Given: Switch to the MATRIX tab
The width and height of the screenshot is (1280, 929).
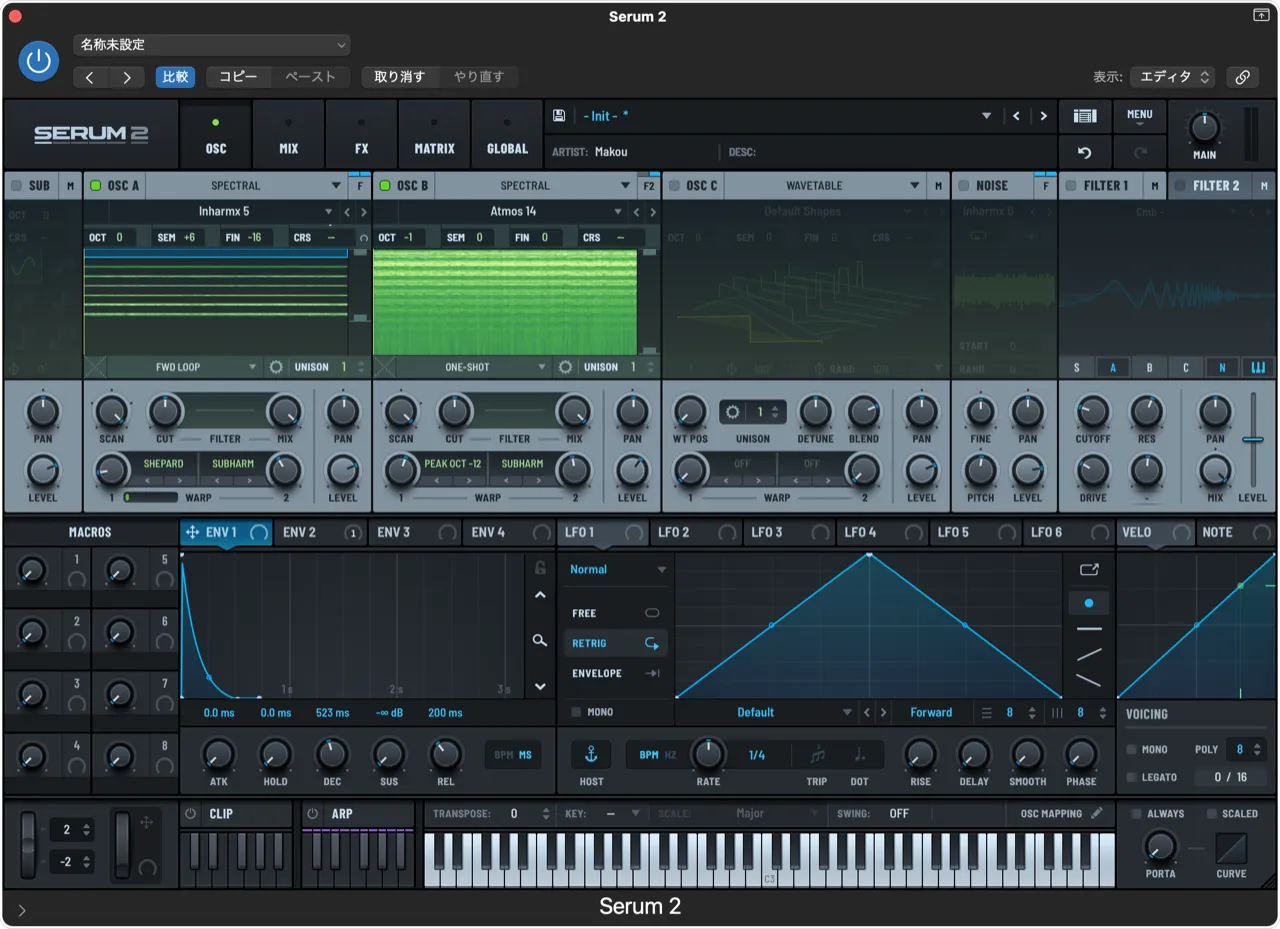Looking at the screenshot, I should point(433,134).
